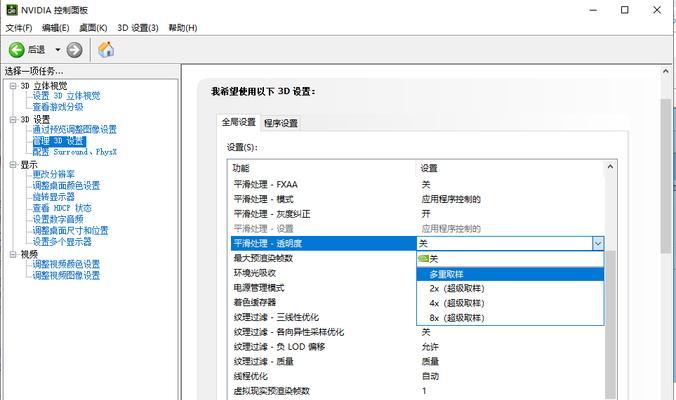The height and width of the screenshot is (400, 676).
Task: Open the 帮助(H) menu
Action: 183,28
